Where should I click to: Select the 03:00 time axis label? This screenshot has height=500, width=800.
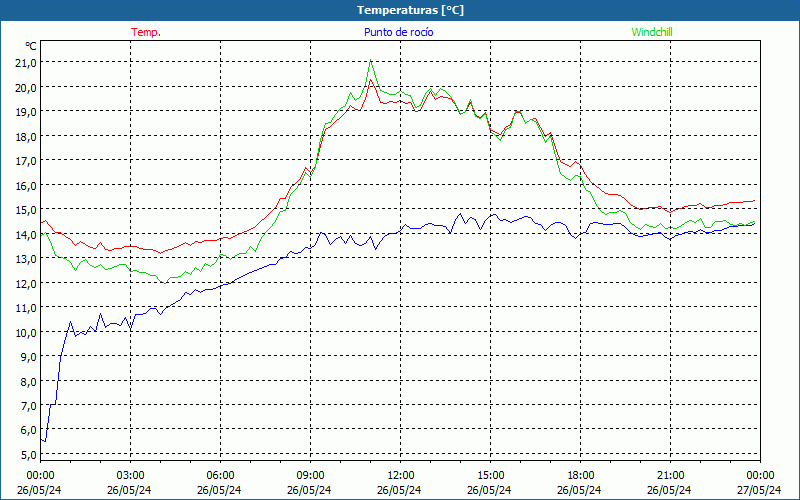point(130,475)
